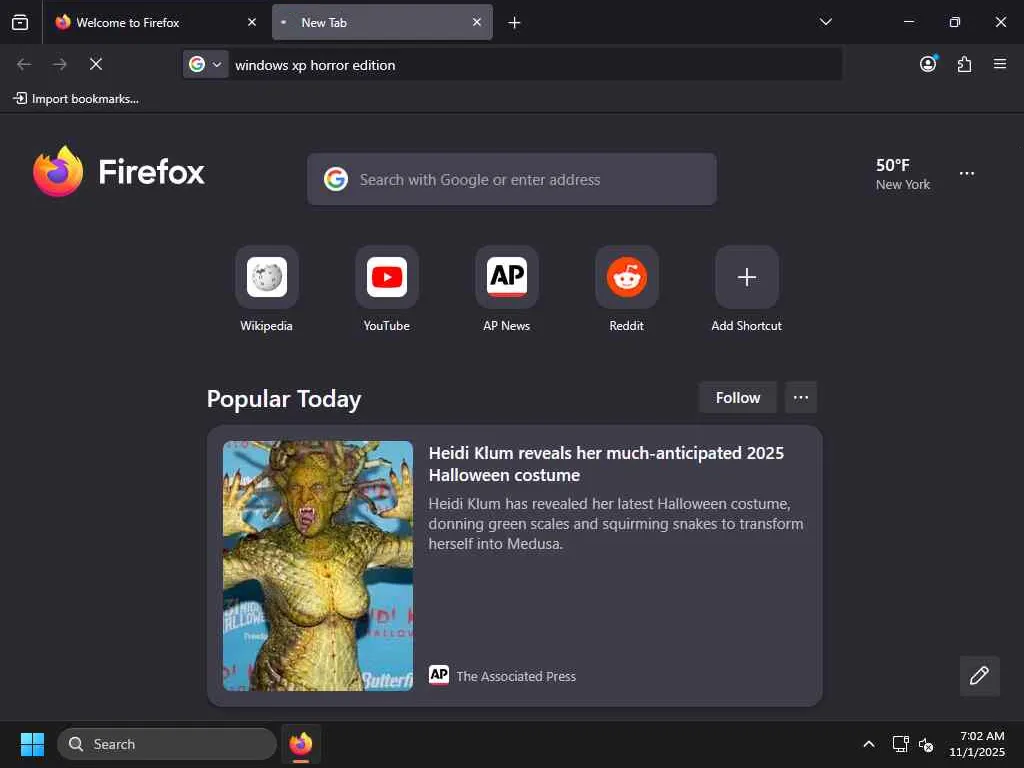The height and width of the screenshot is (768, 1024).
Task: Open the Firefox account icon
Action: pos(928,63)
